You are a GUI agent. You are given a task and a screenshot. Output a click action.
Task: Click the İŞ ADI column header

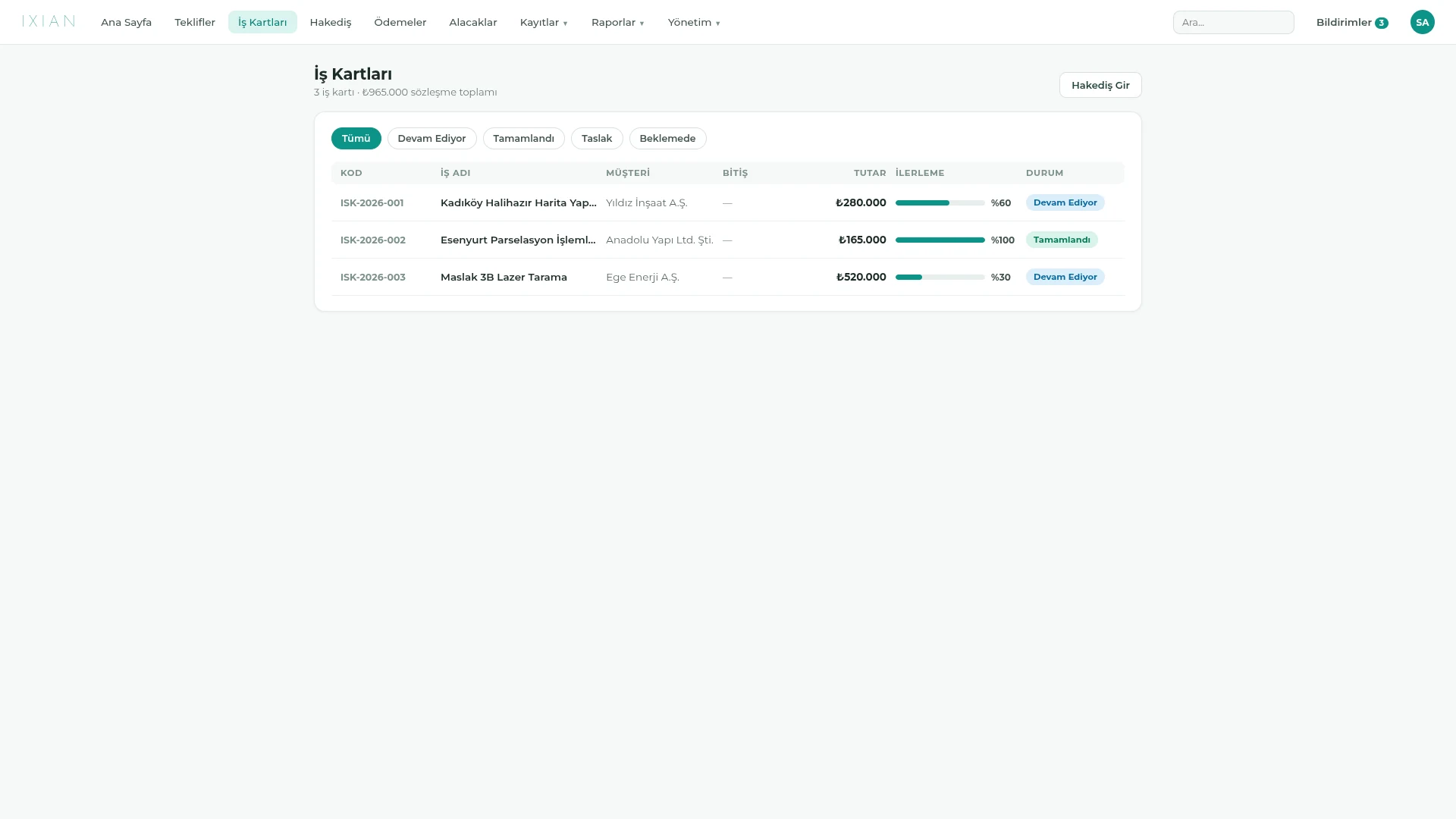click(x=455, y=173)
